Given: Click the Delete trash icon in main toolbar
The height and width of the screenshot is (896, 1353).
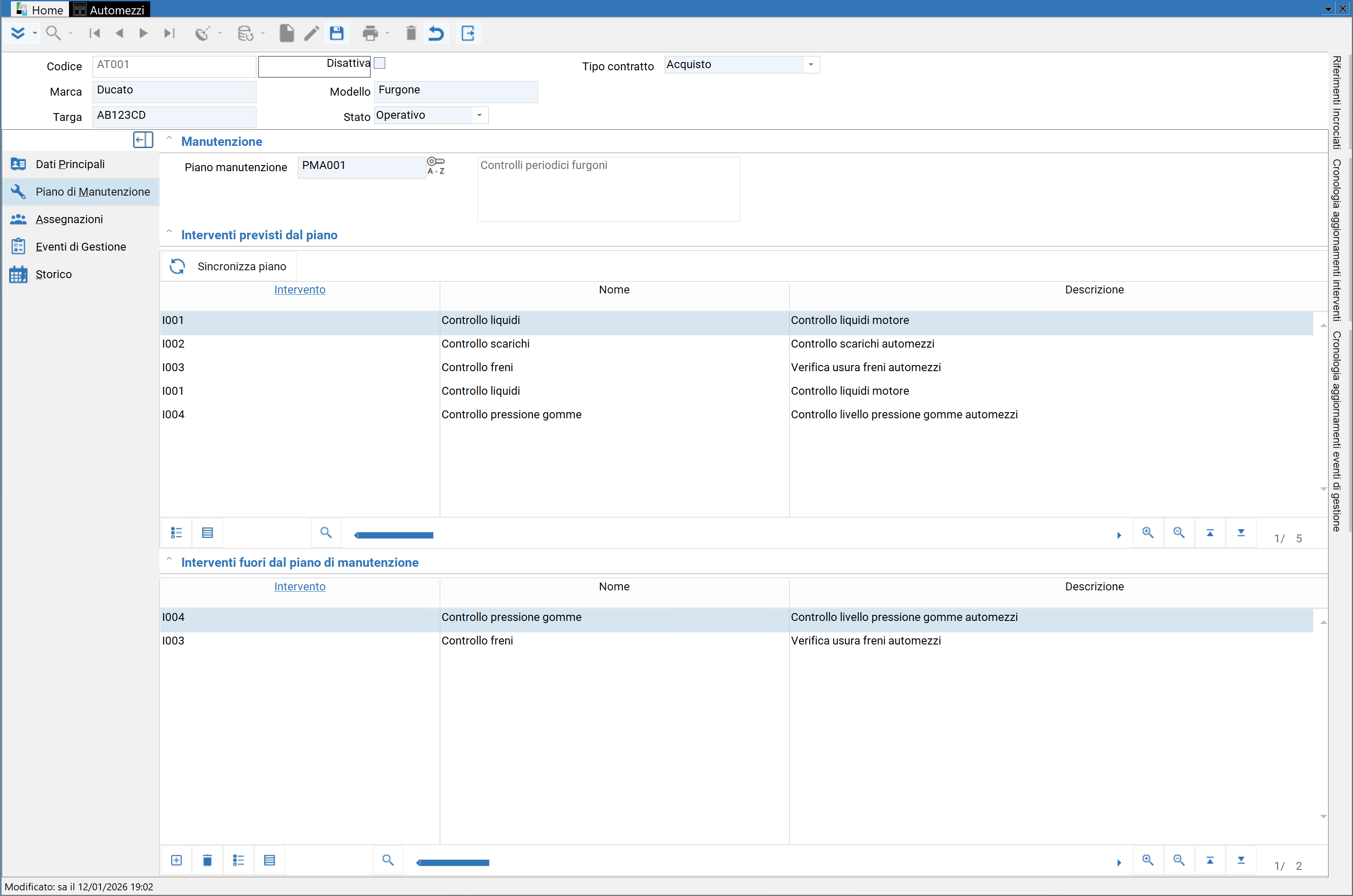Looking at the screenshot, I should [x=411, y=33].
